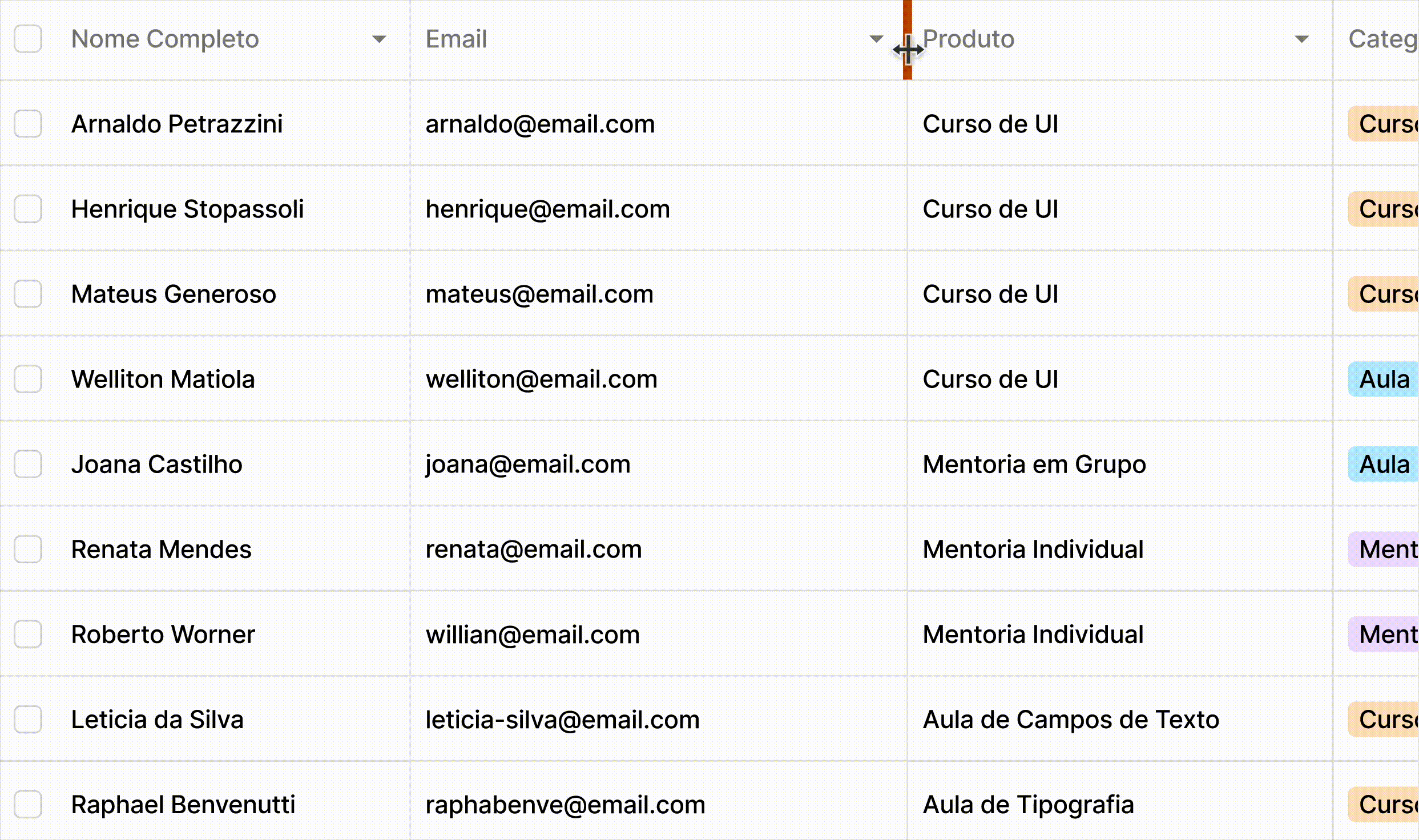The width and height of the screenshot is (1419, 840).
Task: Click the blue Aula tag in Welliton's row
Action: coord(1384,379)
